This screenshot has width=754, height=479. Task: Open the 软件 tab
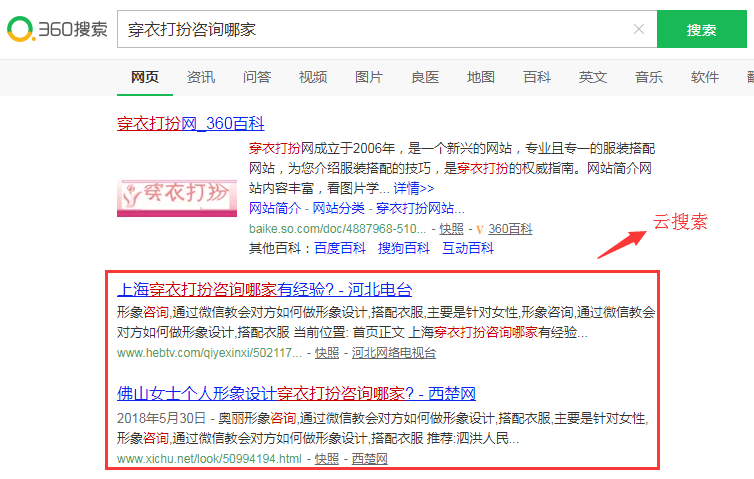(x=705, y=77)
